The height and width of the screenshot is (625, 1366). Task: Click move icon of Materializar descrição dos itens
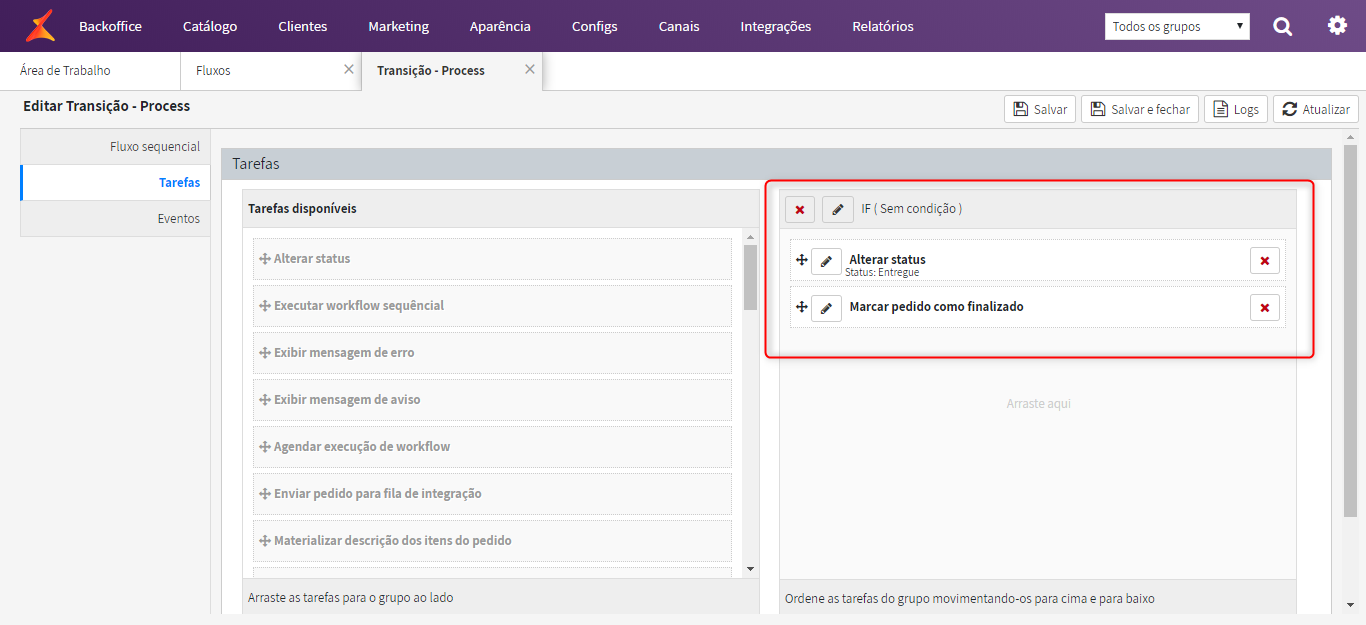[265, 541]
